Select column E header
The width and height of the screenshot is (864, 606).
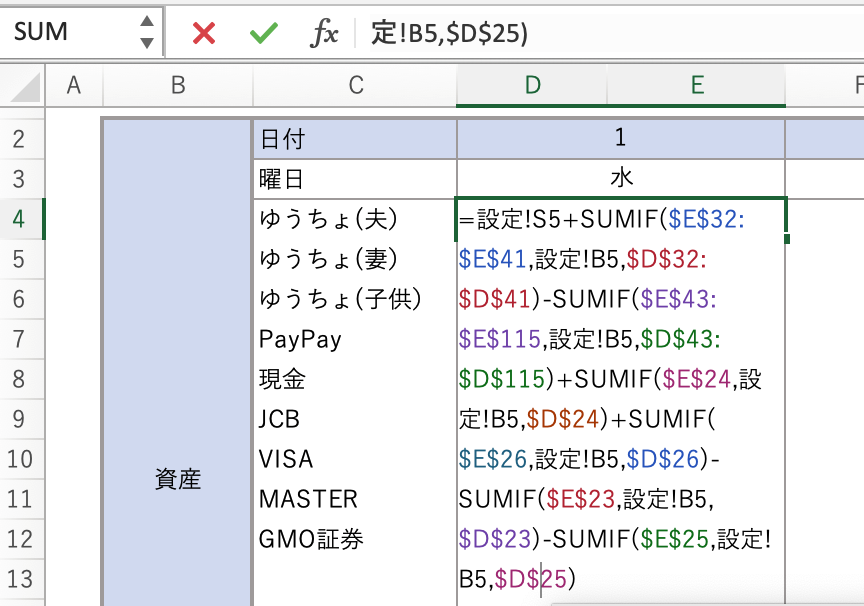point(696,86)
